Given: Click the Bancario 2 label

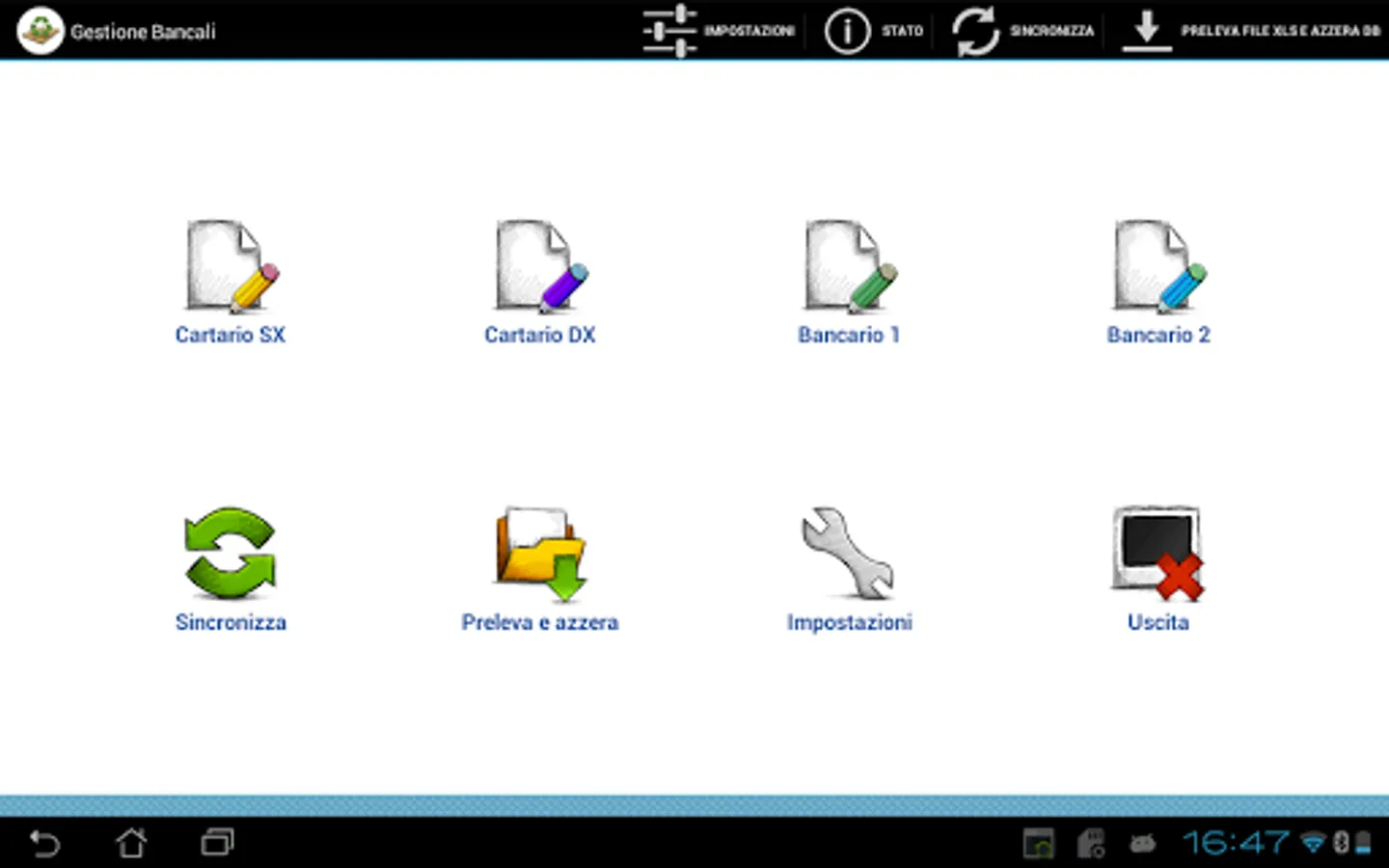Looking at the screenshot, I should click(x=1158, y=335).
